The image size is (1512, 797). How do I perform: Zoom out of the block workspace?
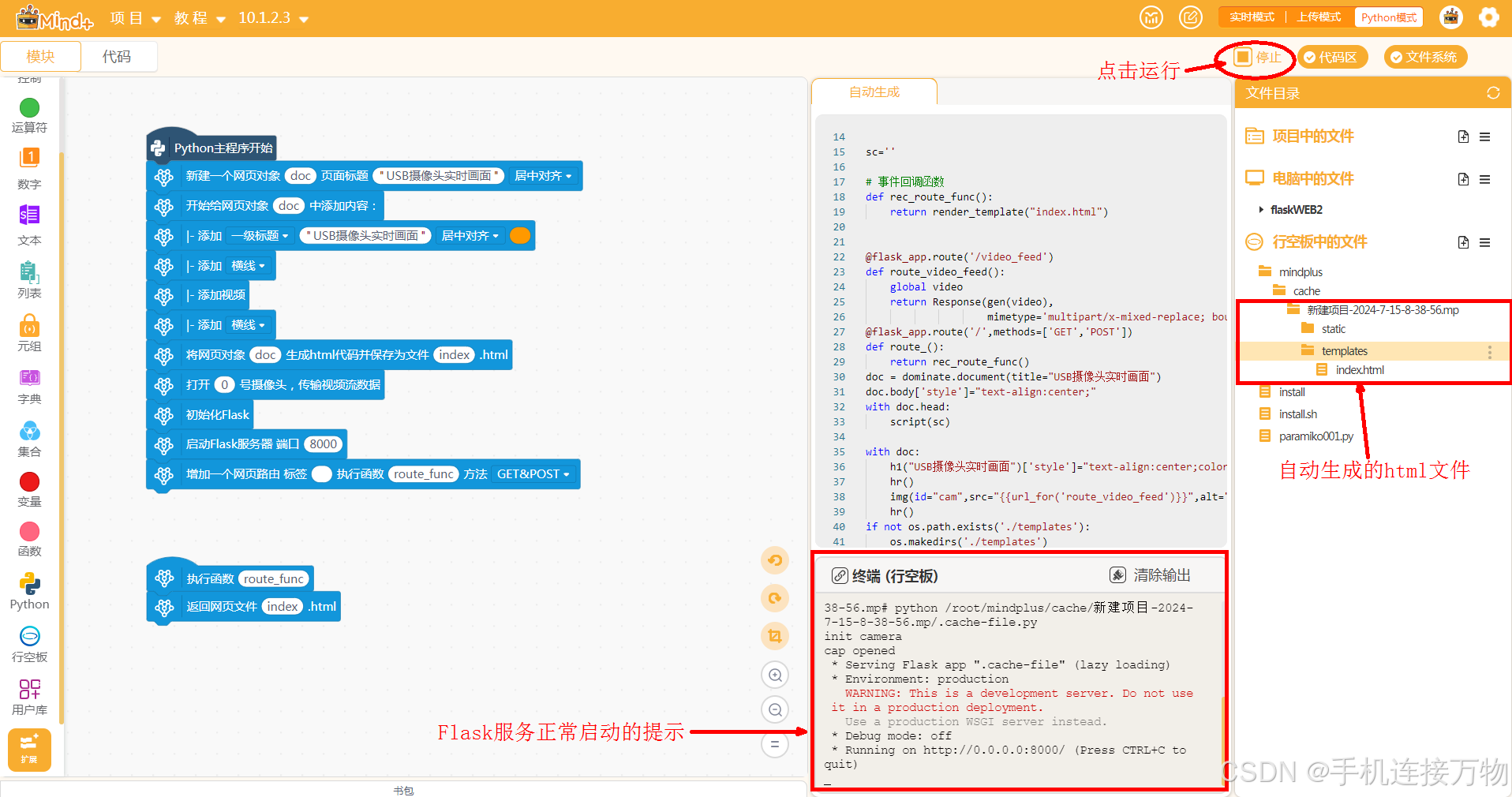click(x=775, y=709)
